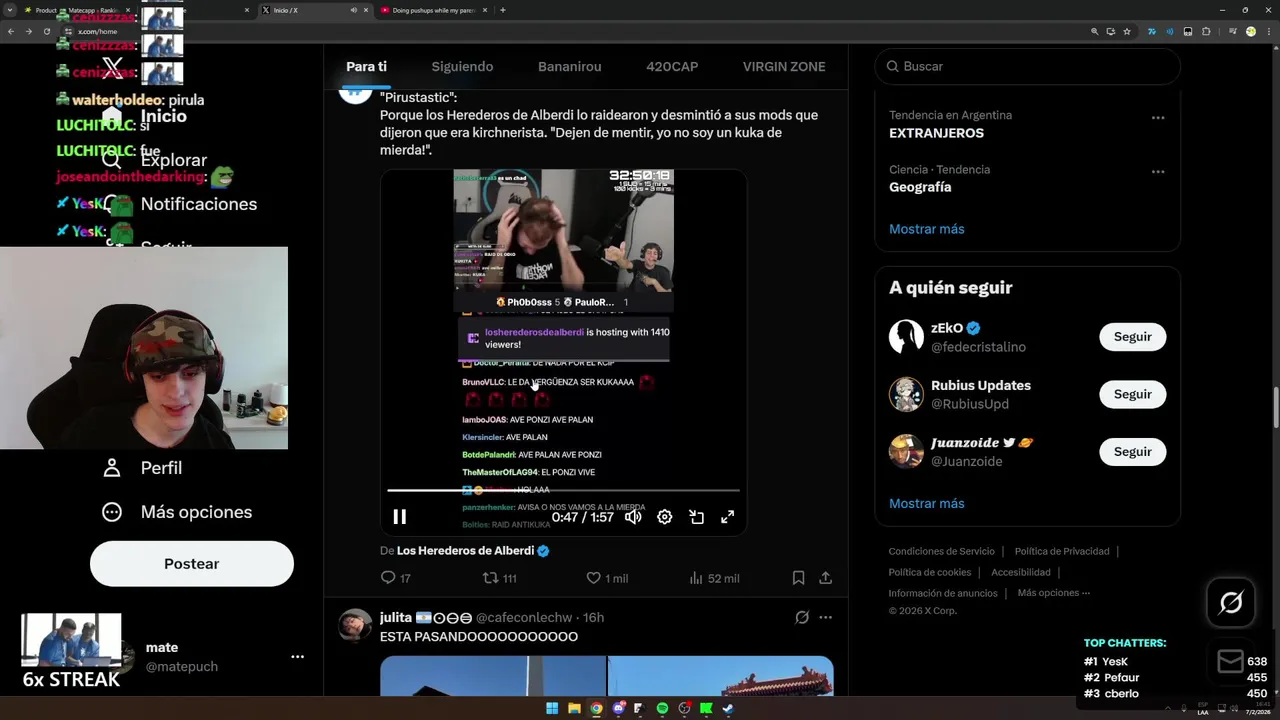Open the Geografía trending topic
Viewport: 1280px width, 720px height.
(920, 187)
